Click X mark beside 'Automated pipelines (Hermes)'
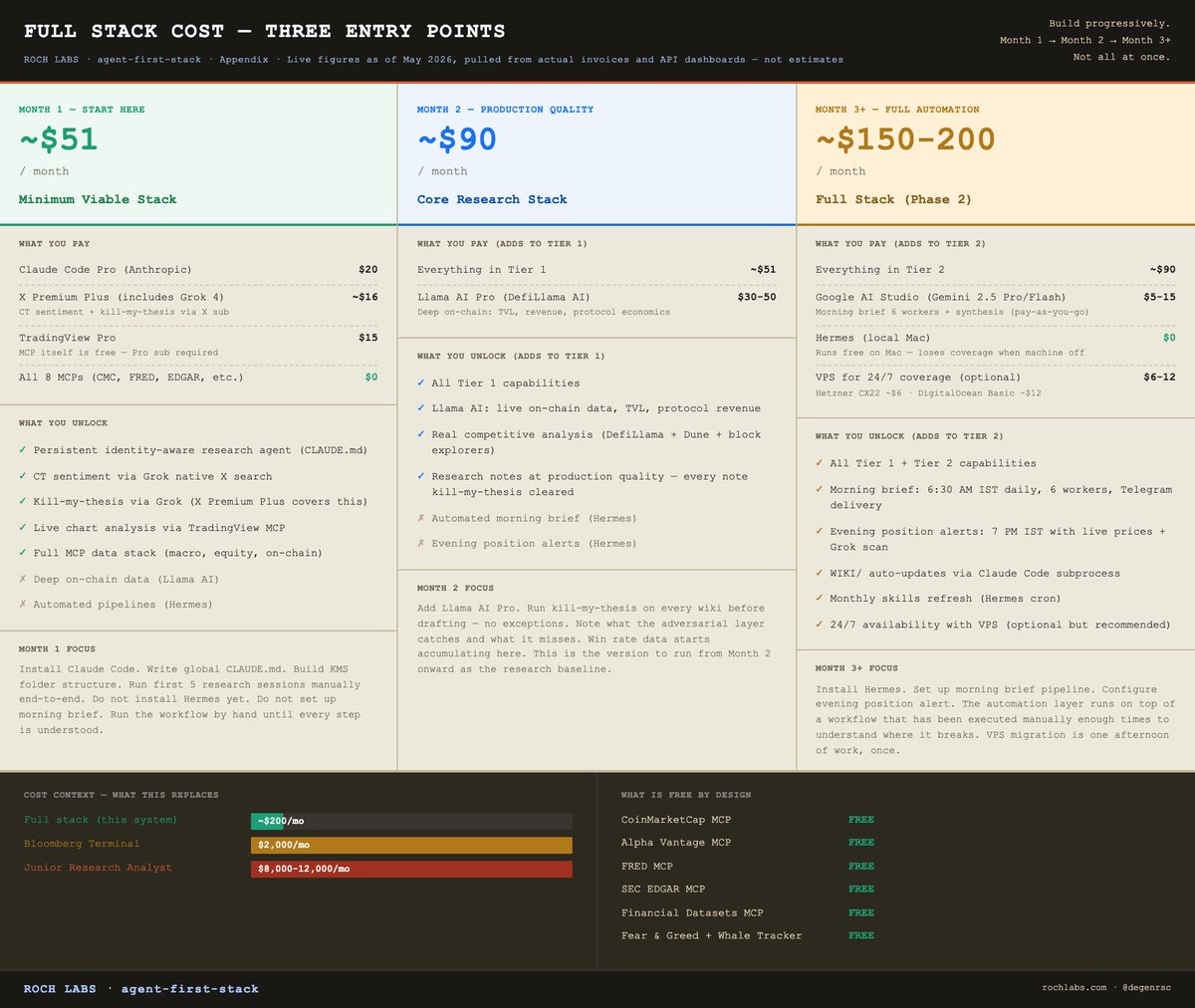Viewport: 1195px width, 1008px height. [x=23, y=605]
